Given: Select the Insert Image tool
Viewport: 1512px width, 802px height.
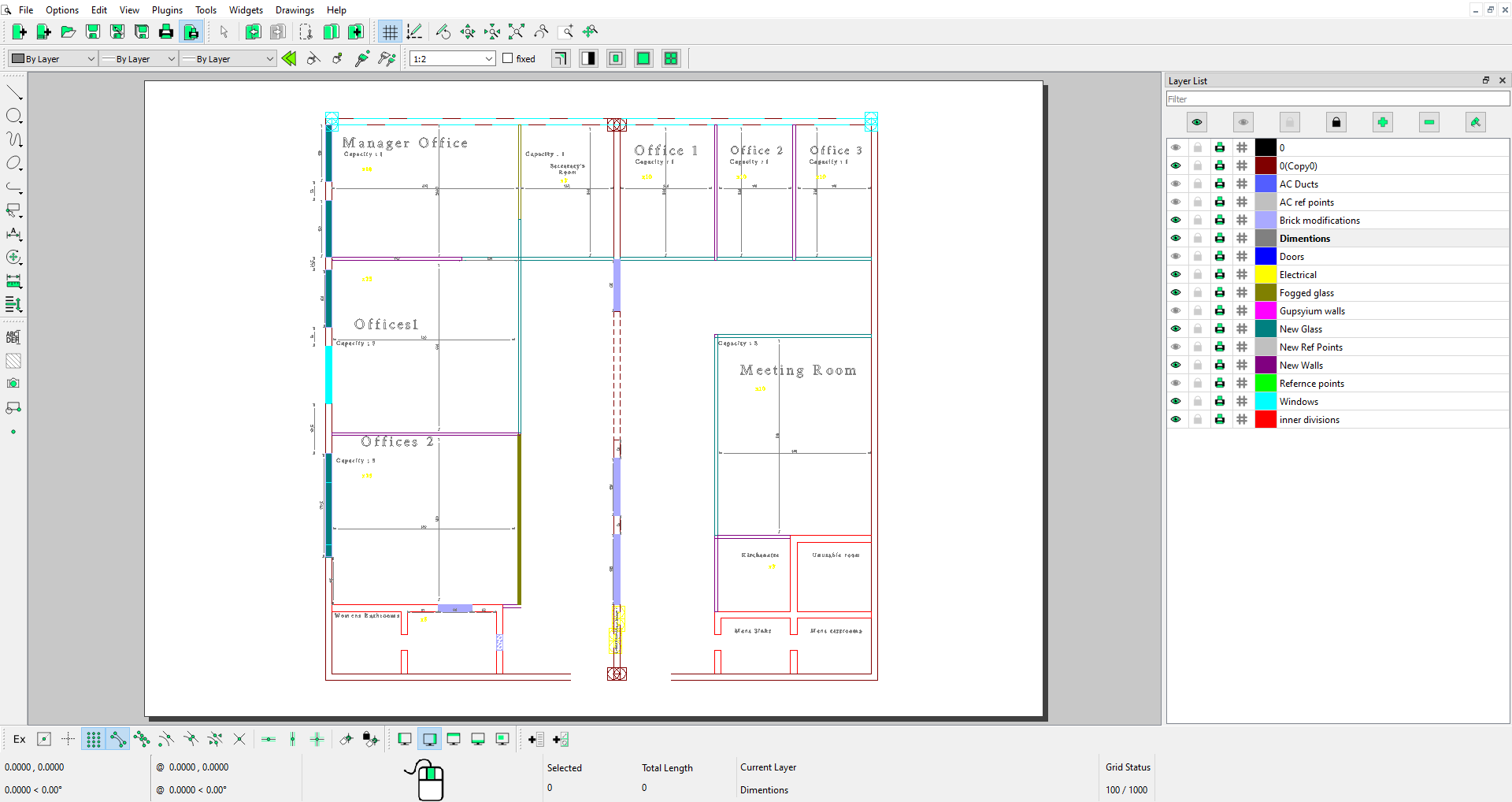Looking at the screenshot, I should 13,384.
